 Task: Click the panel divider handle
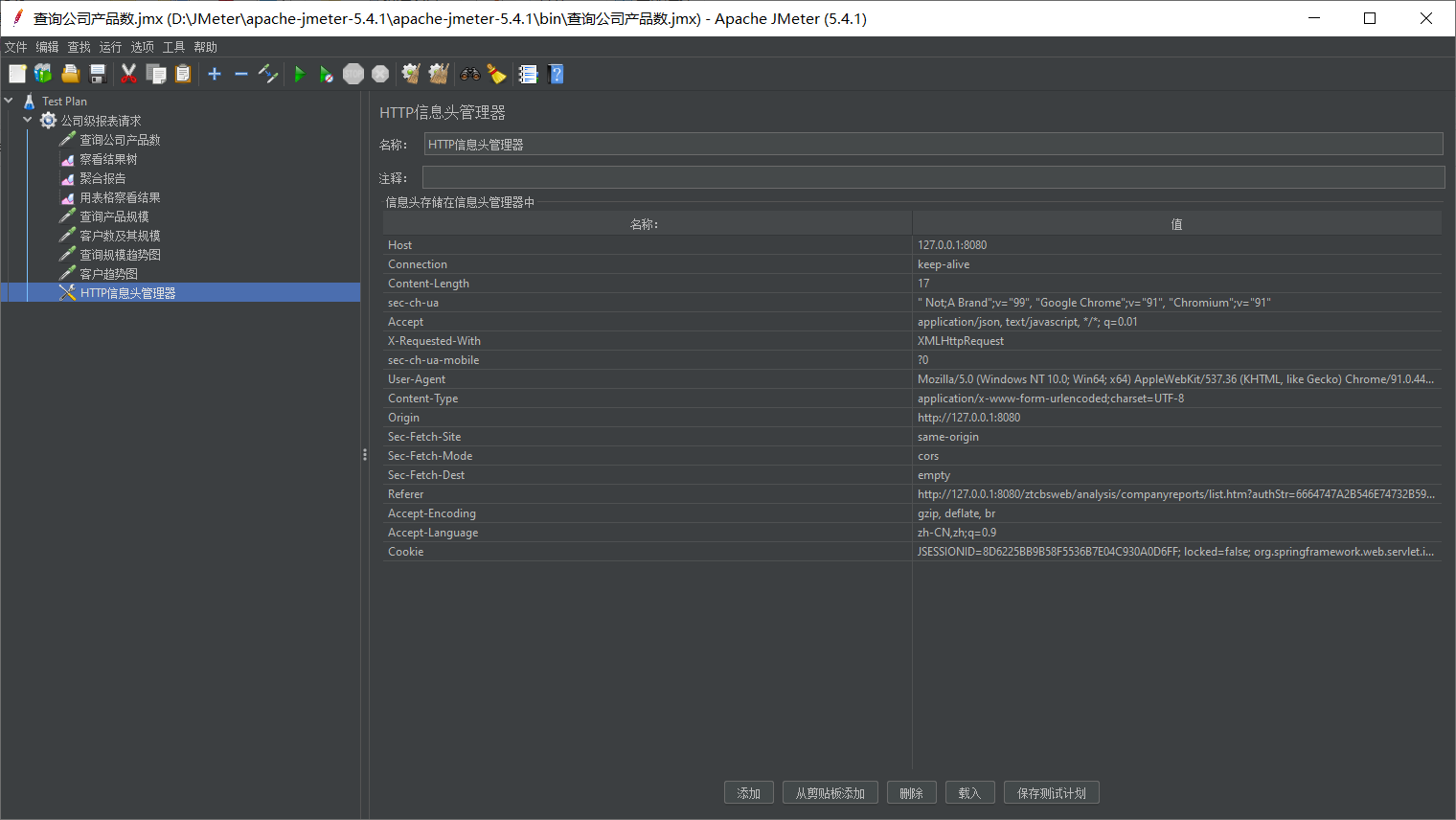365,455
